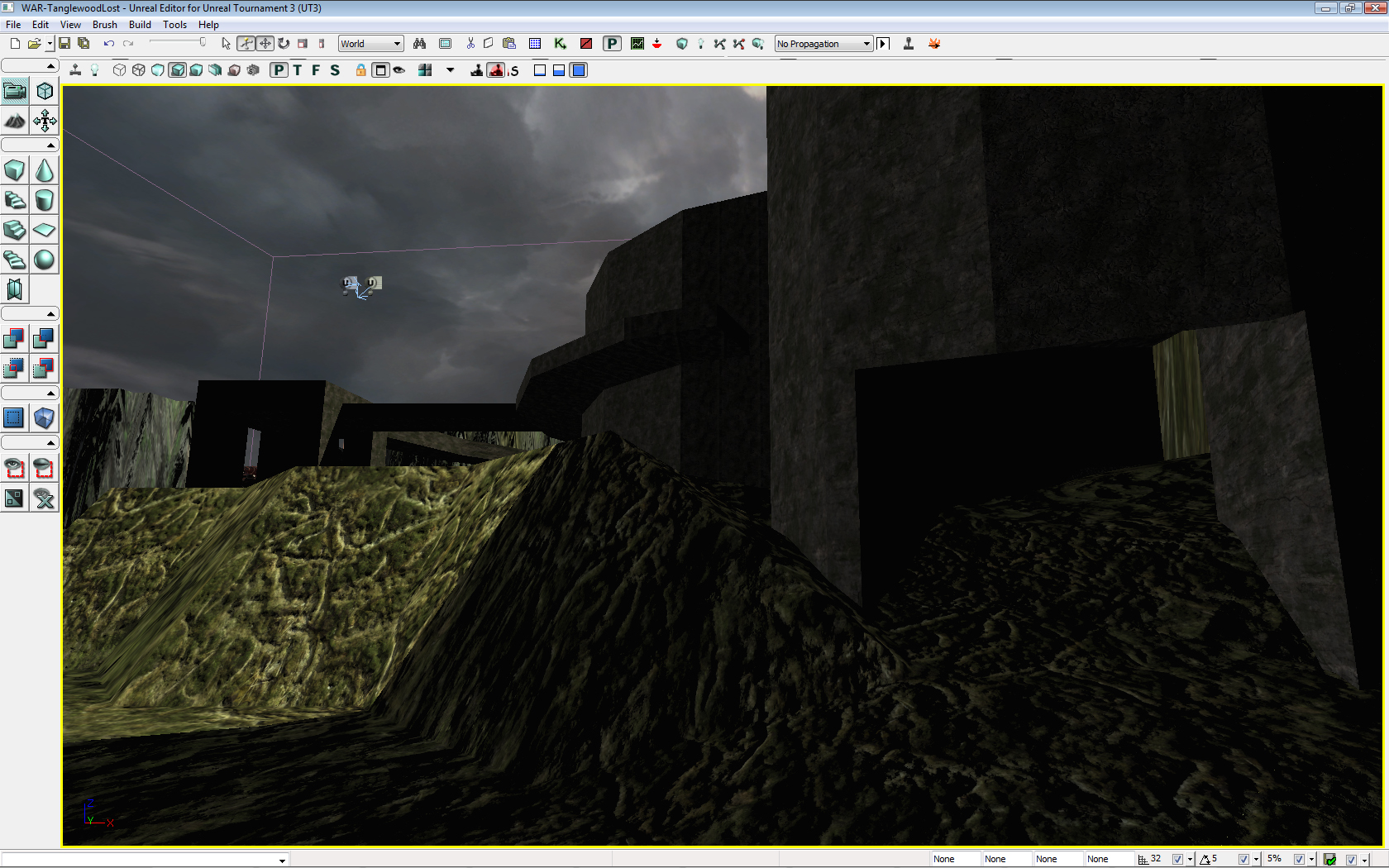1389x868 pixels.
Task: Select the Translate widget mode icon
Action: (265, 44)
